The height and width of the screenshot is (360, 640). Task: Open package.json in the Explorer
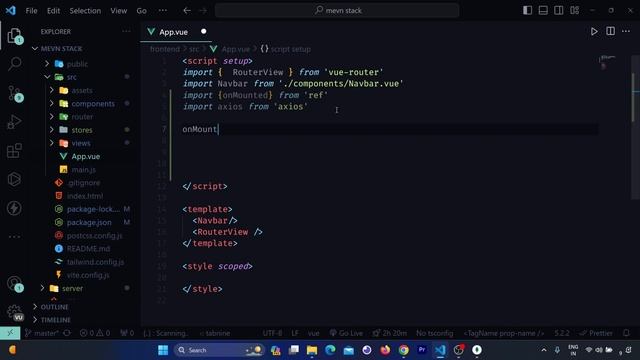(x=89, y=222)
